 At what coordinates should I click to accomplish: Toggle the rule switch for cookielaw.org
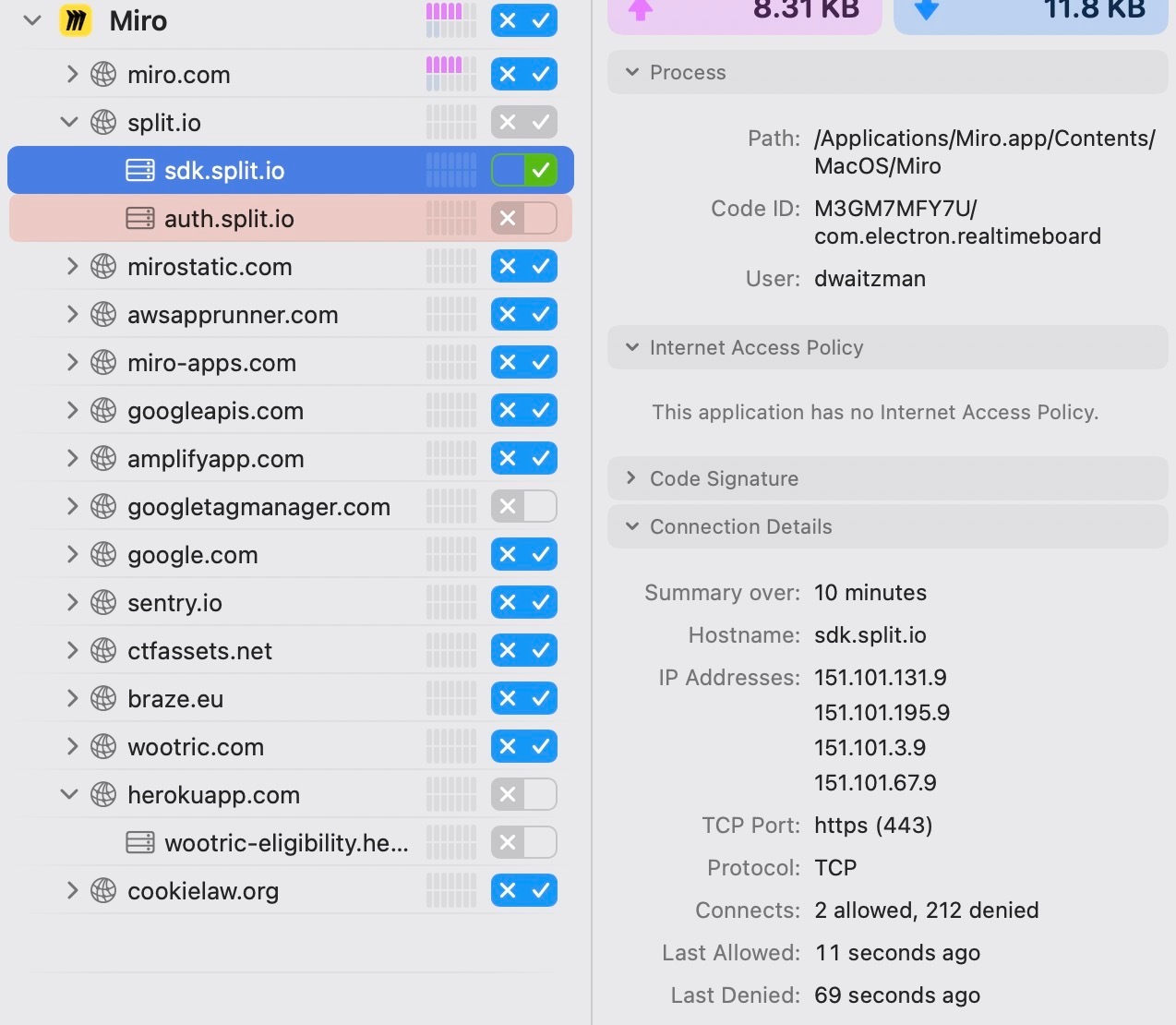pyautogui.click(x=524, y=890)
